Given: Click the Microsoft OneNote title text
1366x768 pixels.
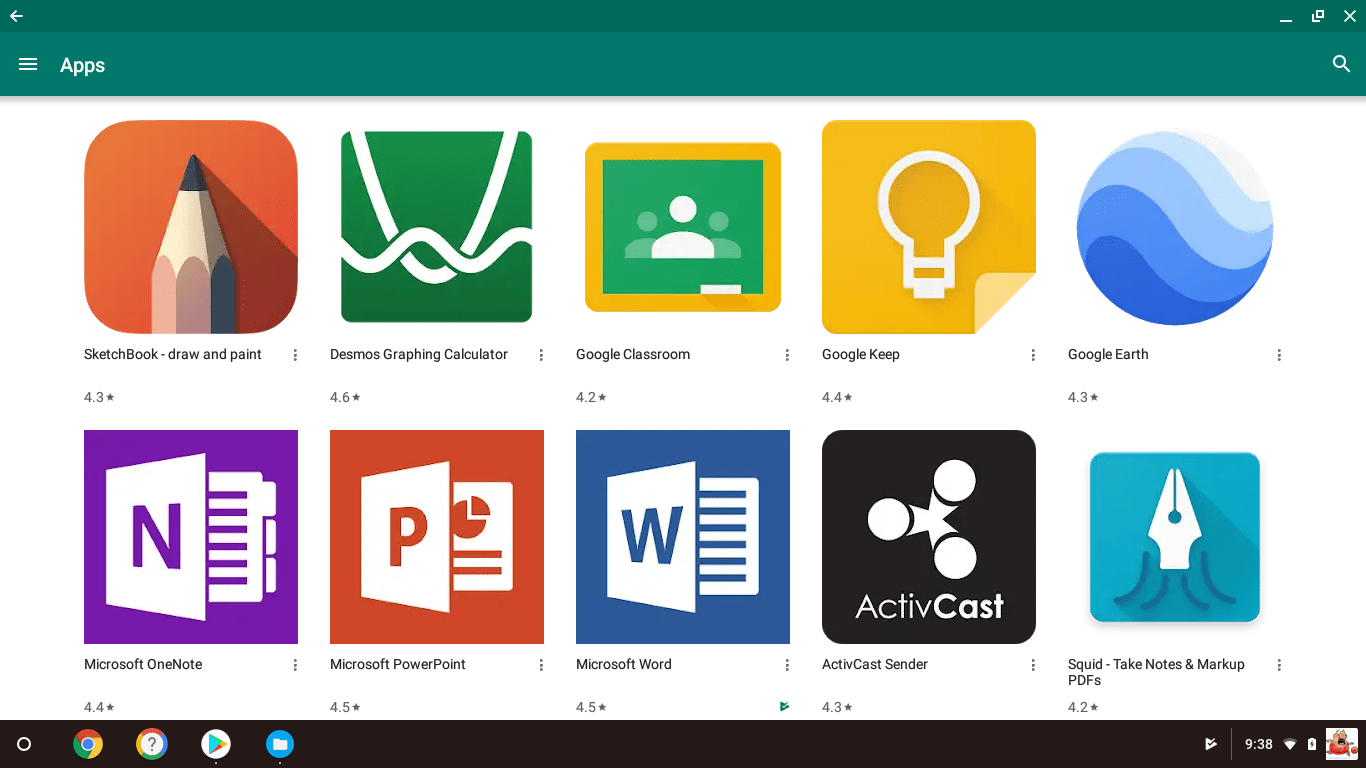Looking at the screenshot, I should tap(143, 664).
